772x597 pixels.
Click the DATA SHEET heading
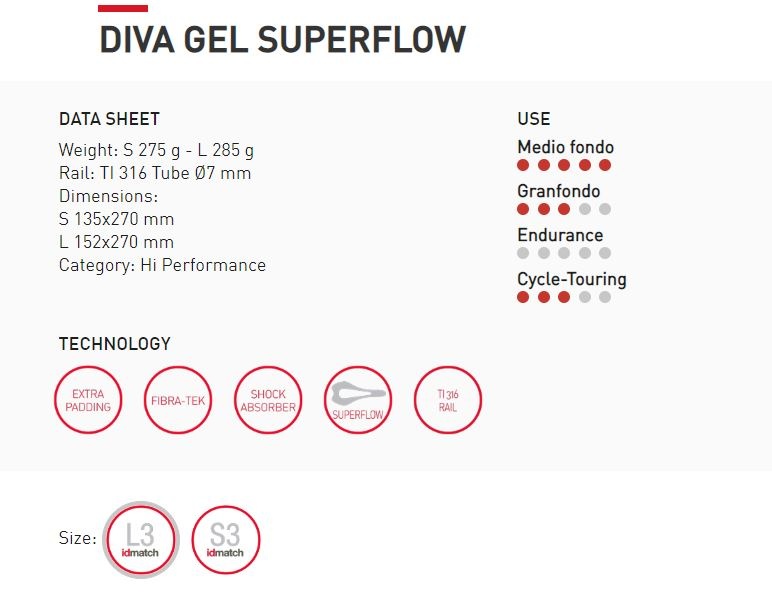[109, 119]
